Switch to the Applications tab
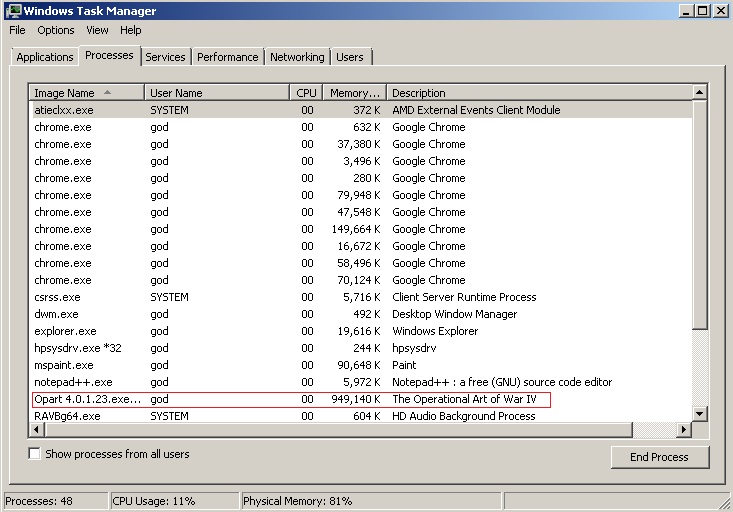The width and height of the screenshot is (733, 512). [44, 57]
